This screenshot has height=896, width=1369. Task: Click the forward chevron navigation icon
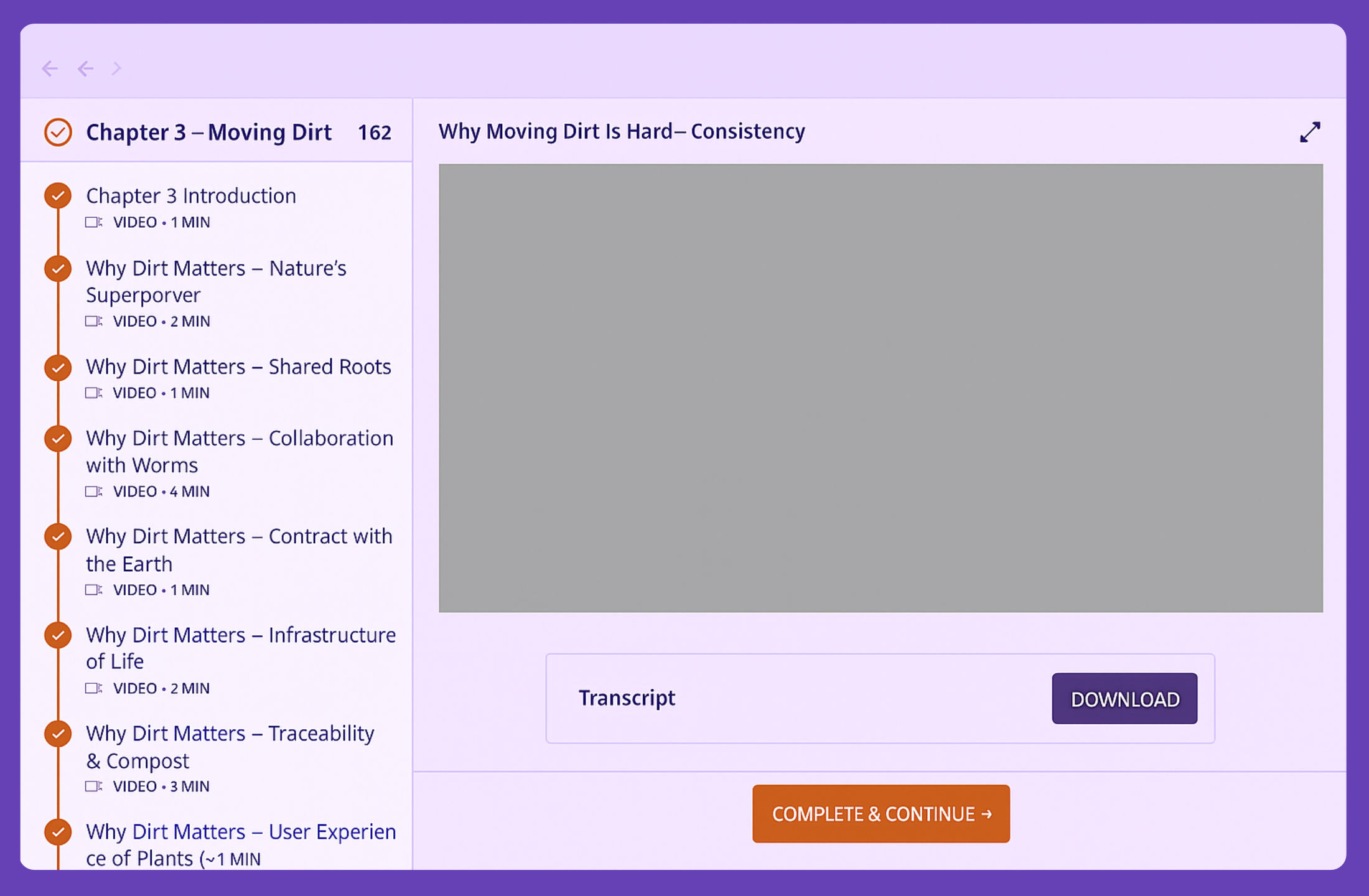116,68
